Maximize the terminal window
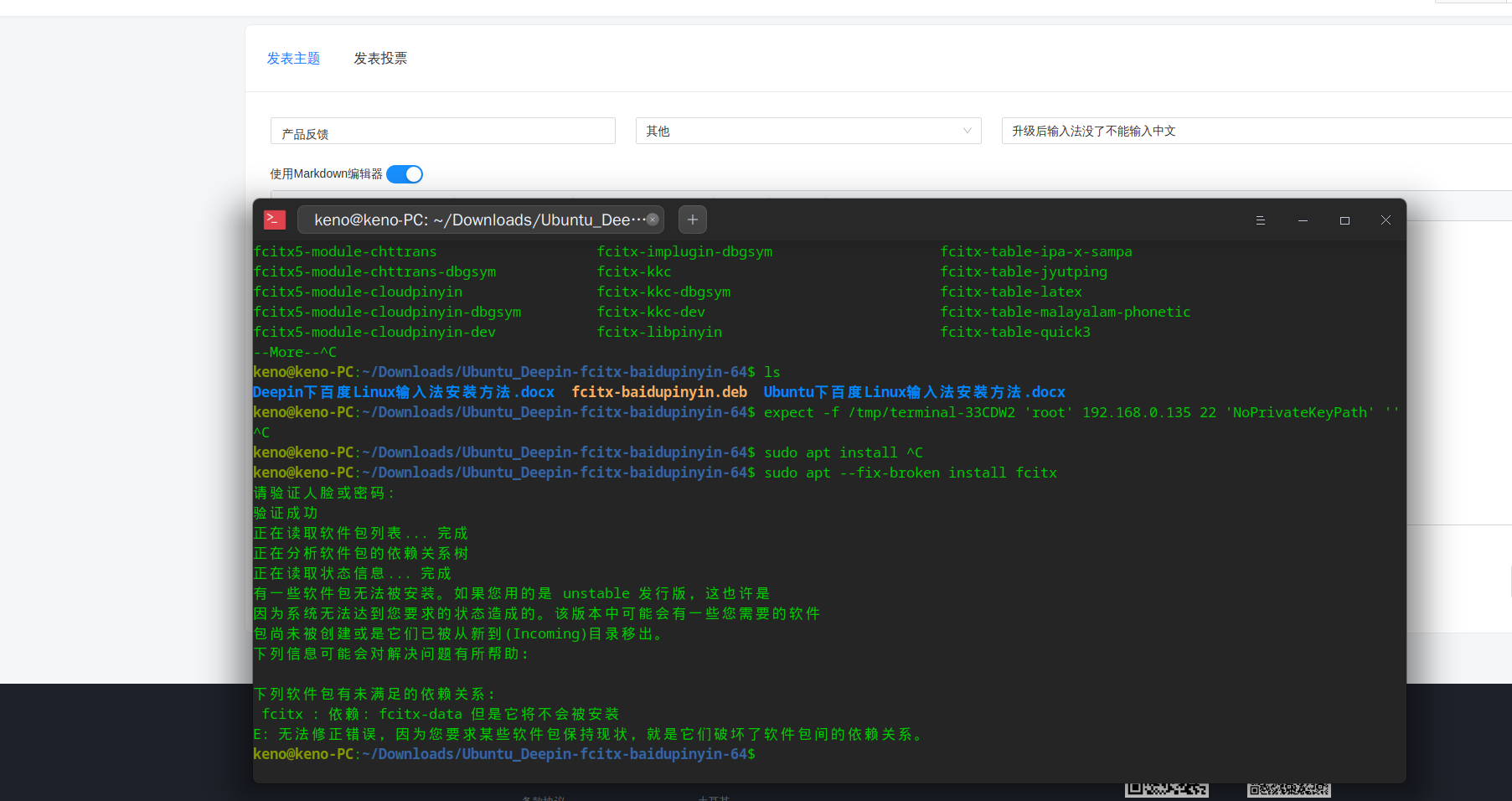1512x801 pixels. pos(1344,220)
